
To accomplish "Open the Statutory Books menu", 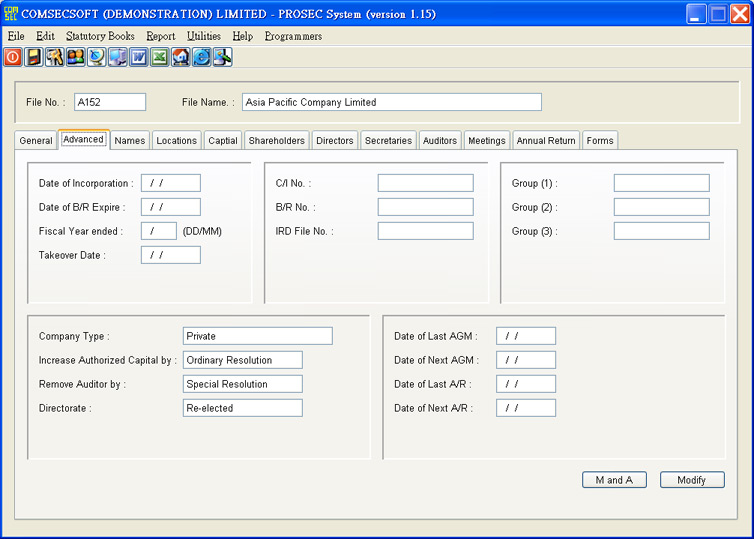I will click(100, 36).
